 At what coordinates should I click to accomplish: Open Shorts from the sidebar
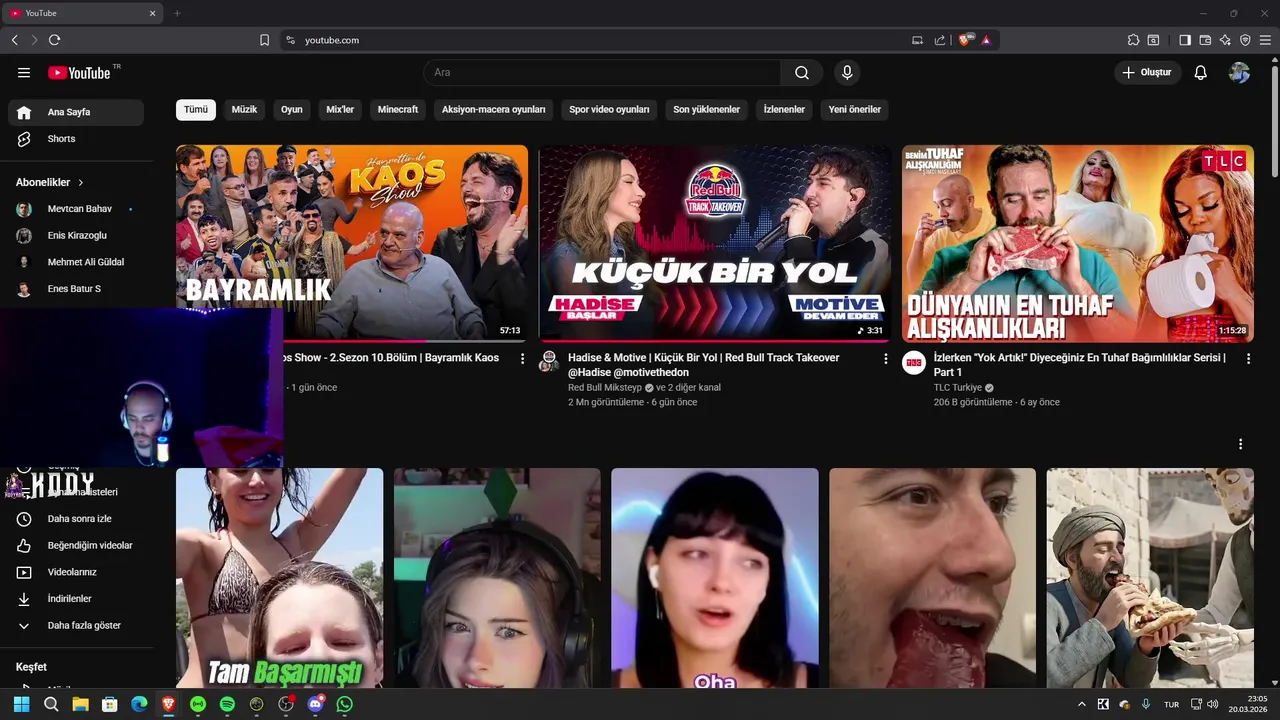click(76, 139)
